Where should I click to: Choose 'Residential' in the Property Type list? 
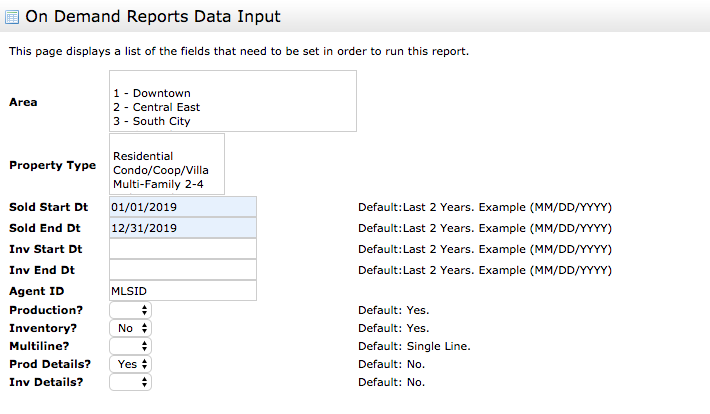(143, 156)
